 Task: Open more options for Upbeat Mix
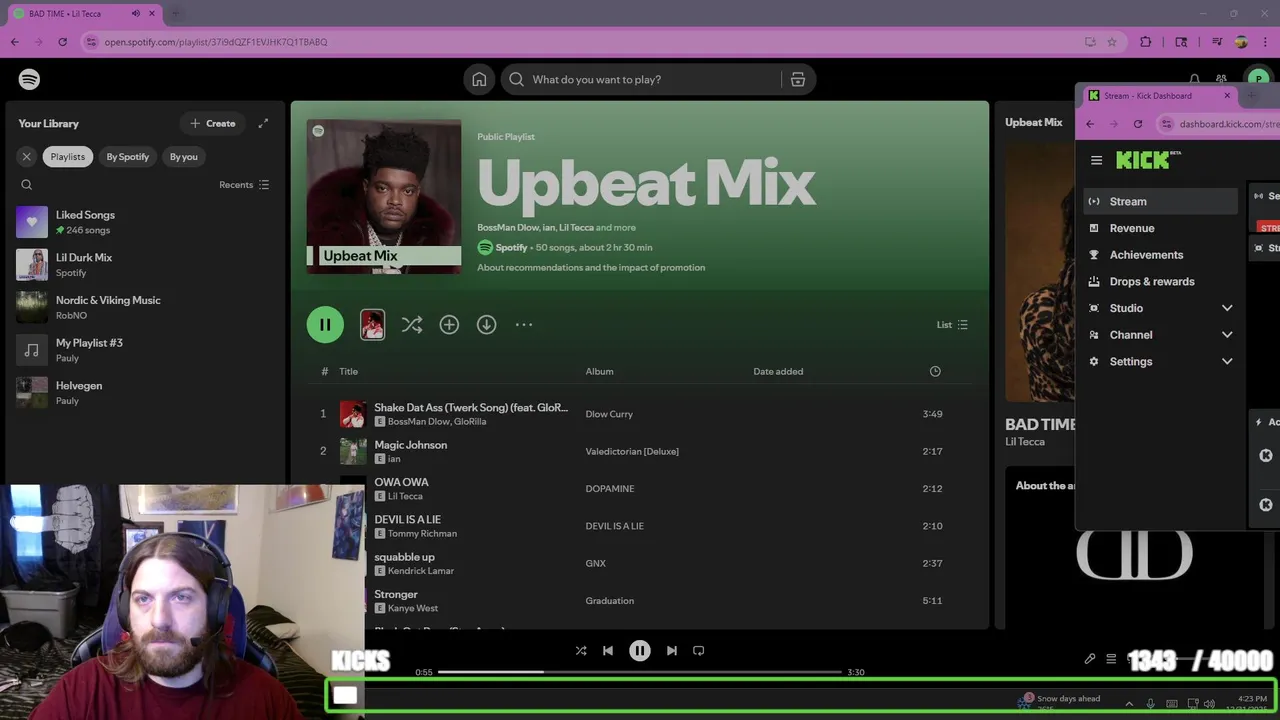click(524, 324)
